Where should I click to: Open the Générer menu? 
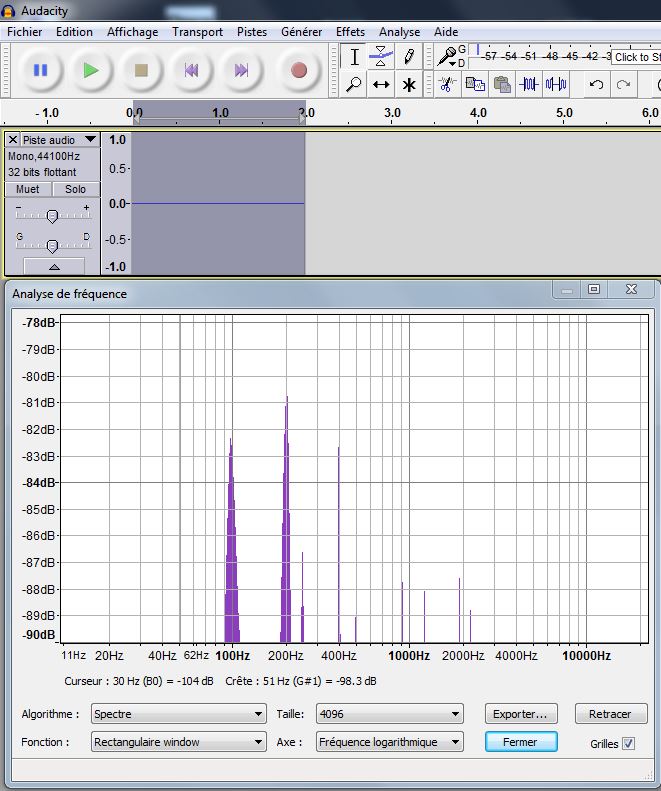[x=301, y=32]
